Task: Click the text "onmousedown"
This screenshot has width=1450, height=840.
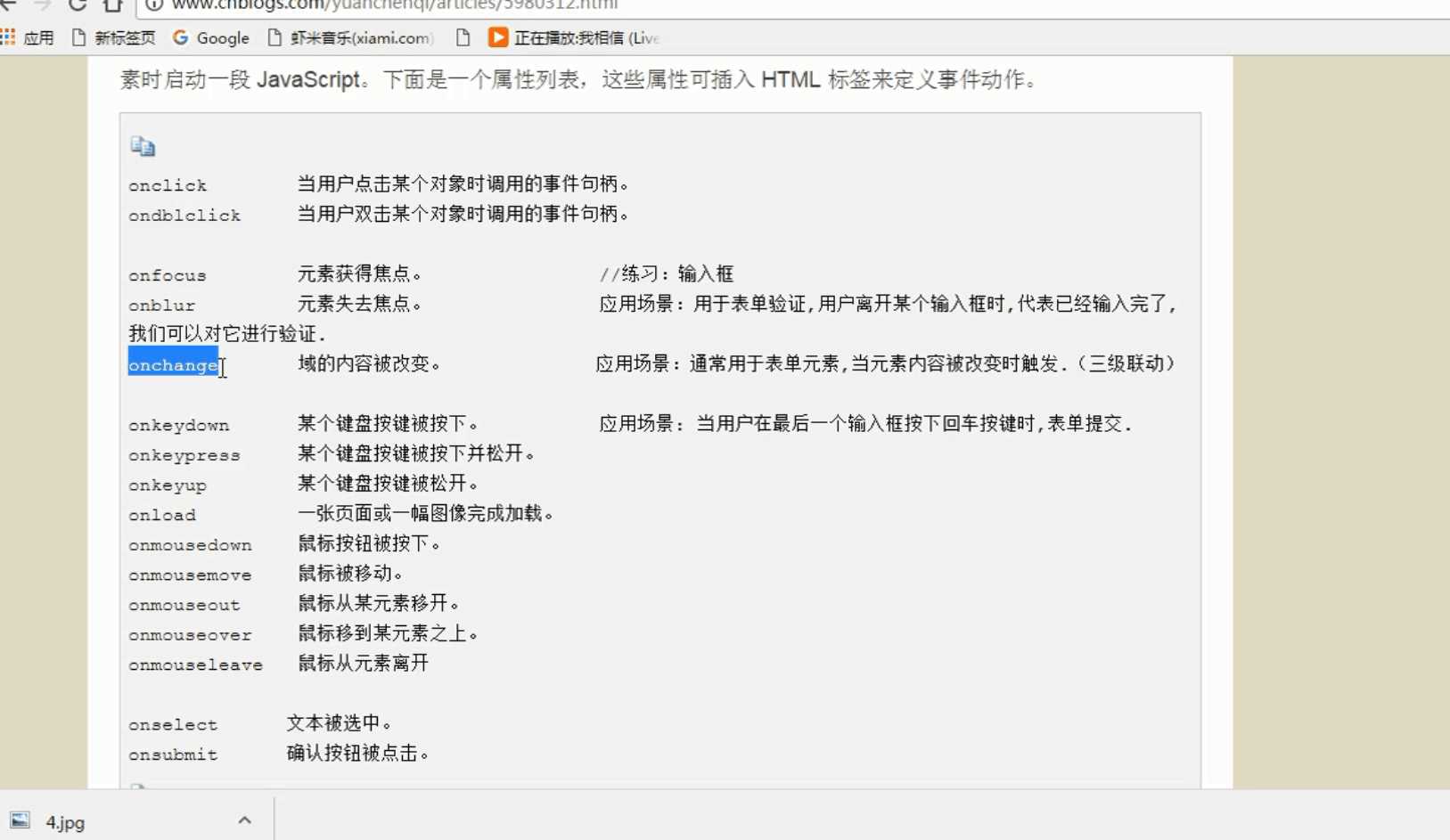Action: coord(190,545)
